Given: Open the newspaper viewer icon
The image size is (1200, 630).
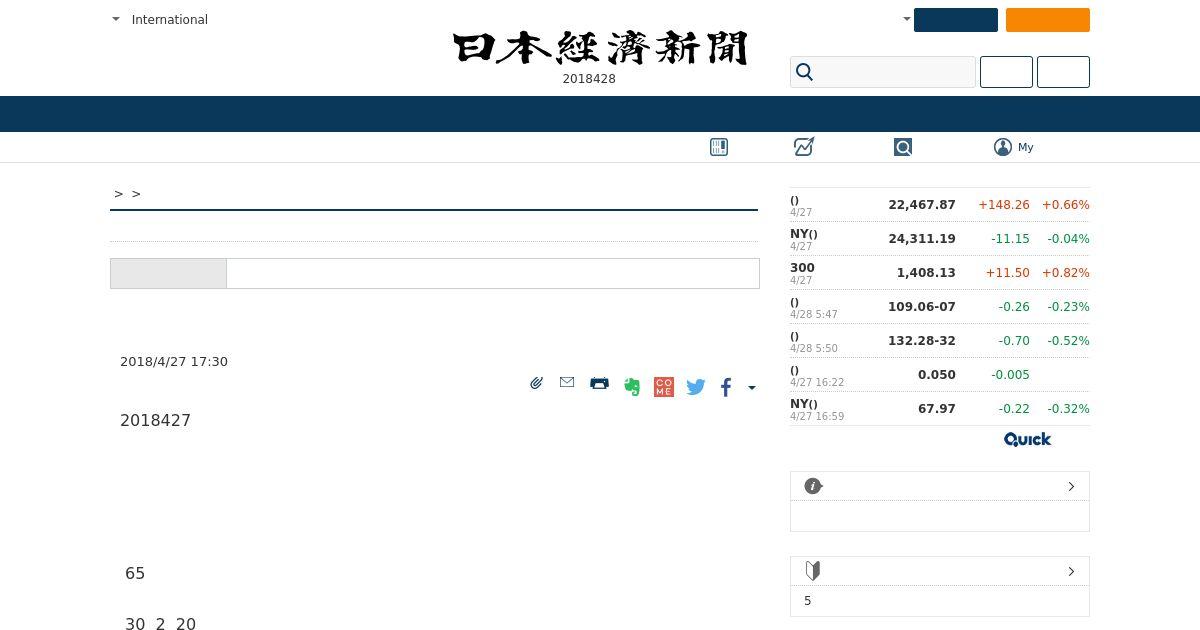Looking at the screenshot, I should 719,147.
